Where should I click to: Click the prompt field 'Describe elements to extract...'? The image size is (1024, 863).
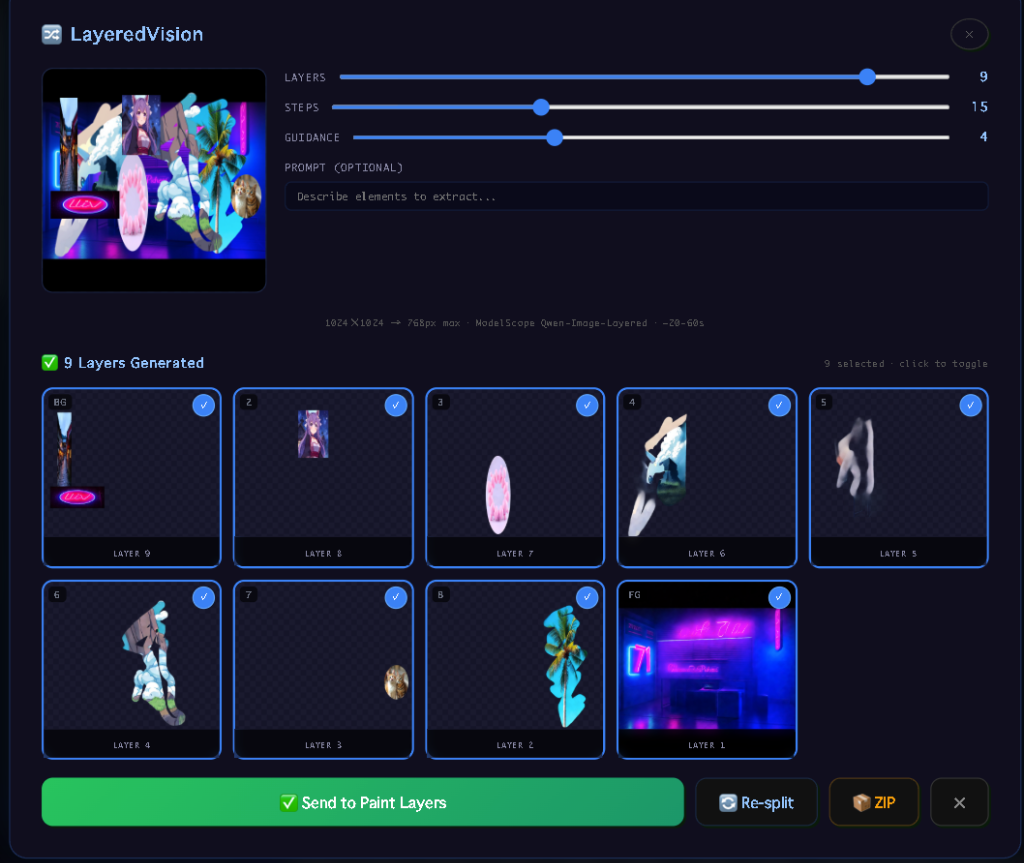click(x=636, y=196)
